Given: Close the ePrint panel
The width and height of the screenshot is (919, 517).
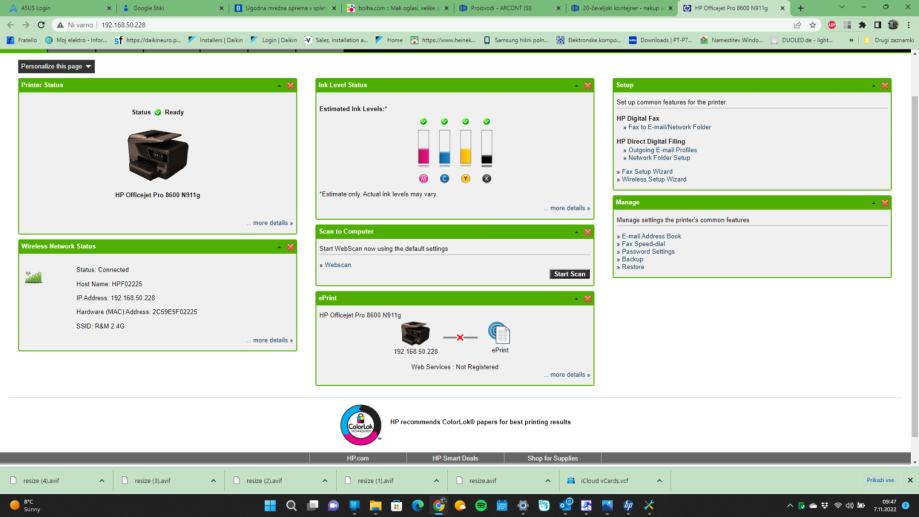Looking at the screenshot, I should [x=587, y=299].
